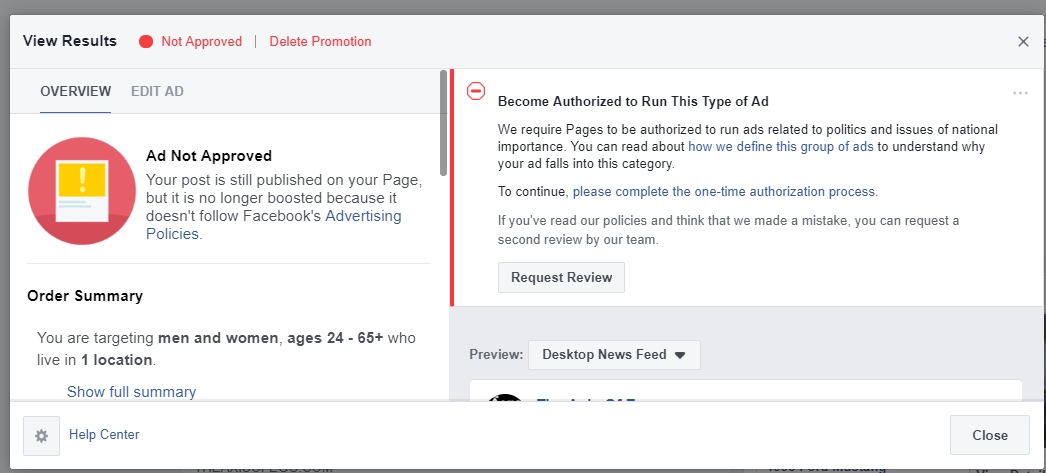Click the X icon to dismiss View Results
This screenshot has width=1046, height=473.
tap(1023, 42)
